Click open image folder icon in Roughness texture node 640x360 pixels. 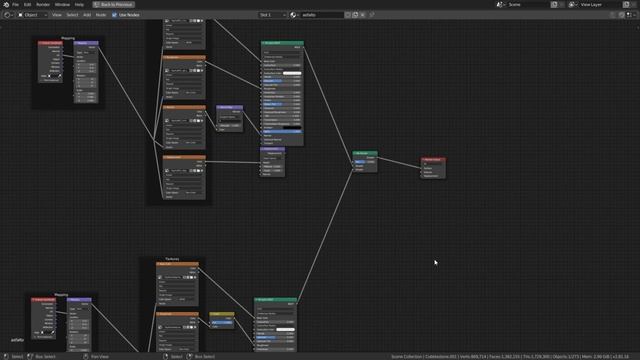click(198, 71)
